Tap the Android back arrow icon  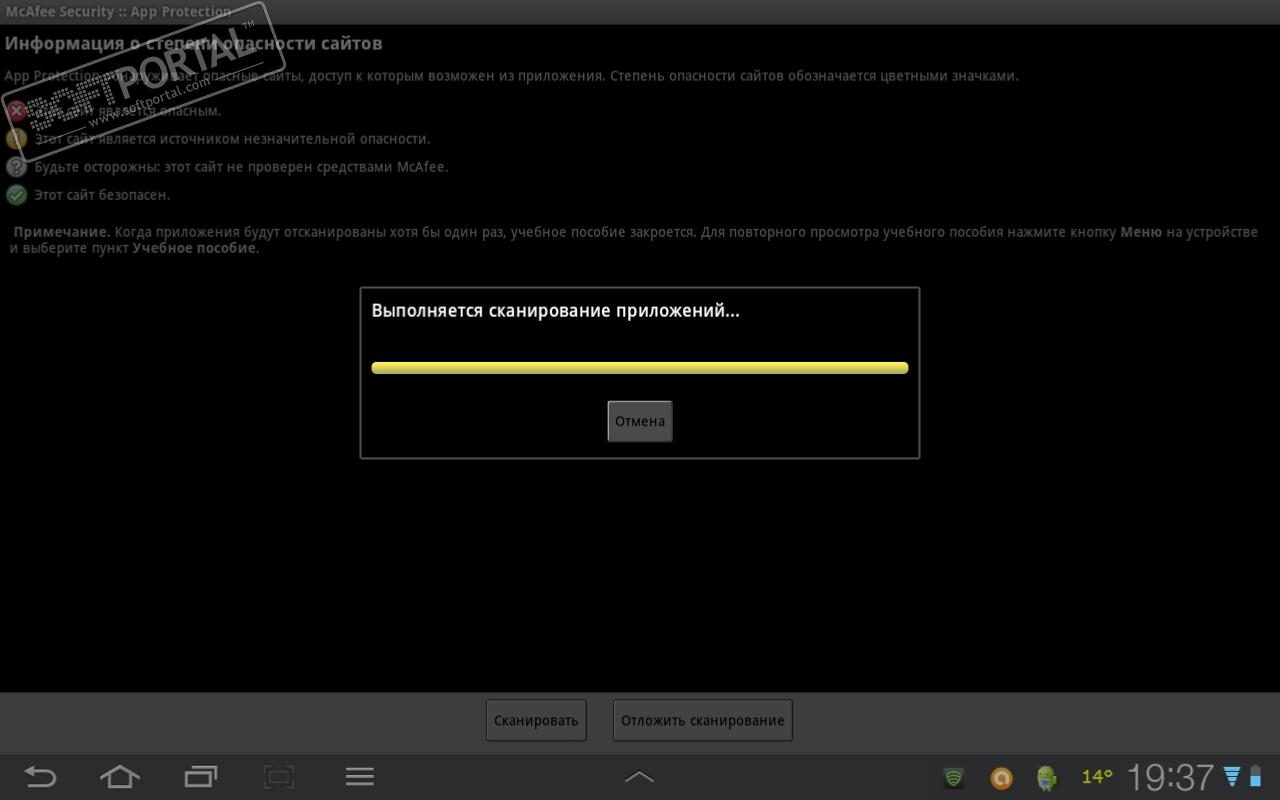(x=40, y=777)
